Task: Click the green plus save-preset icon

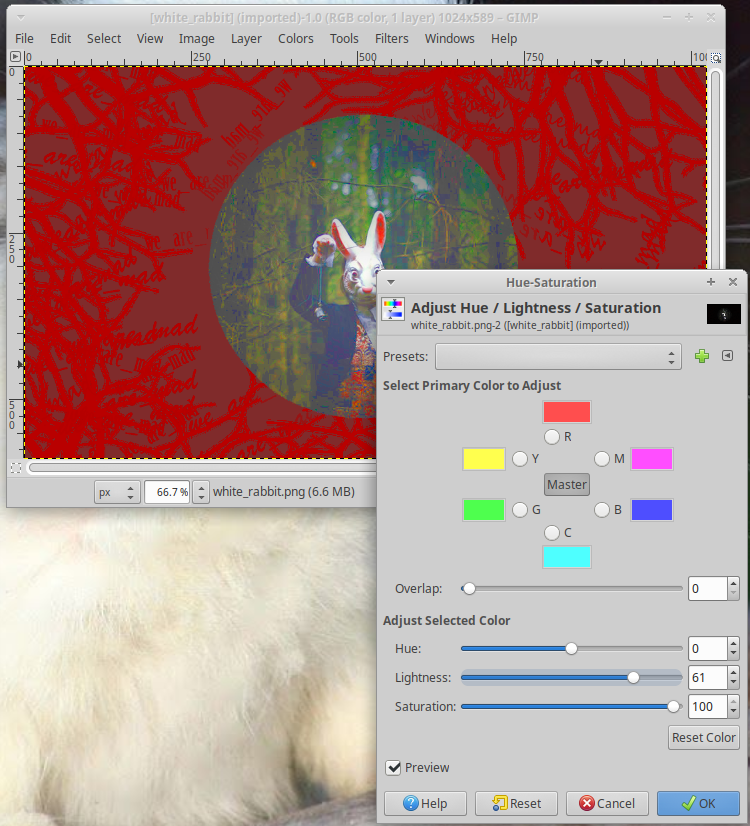Action: click(x=702, y=356)
